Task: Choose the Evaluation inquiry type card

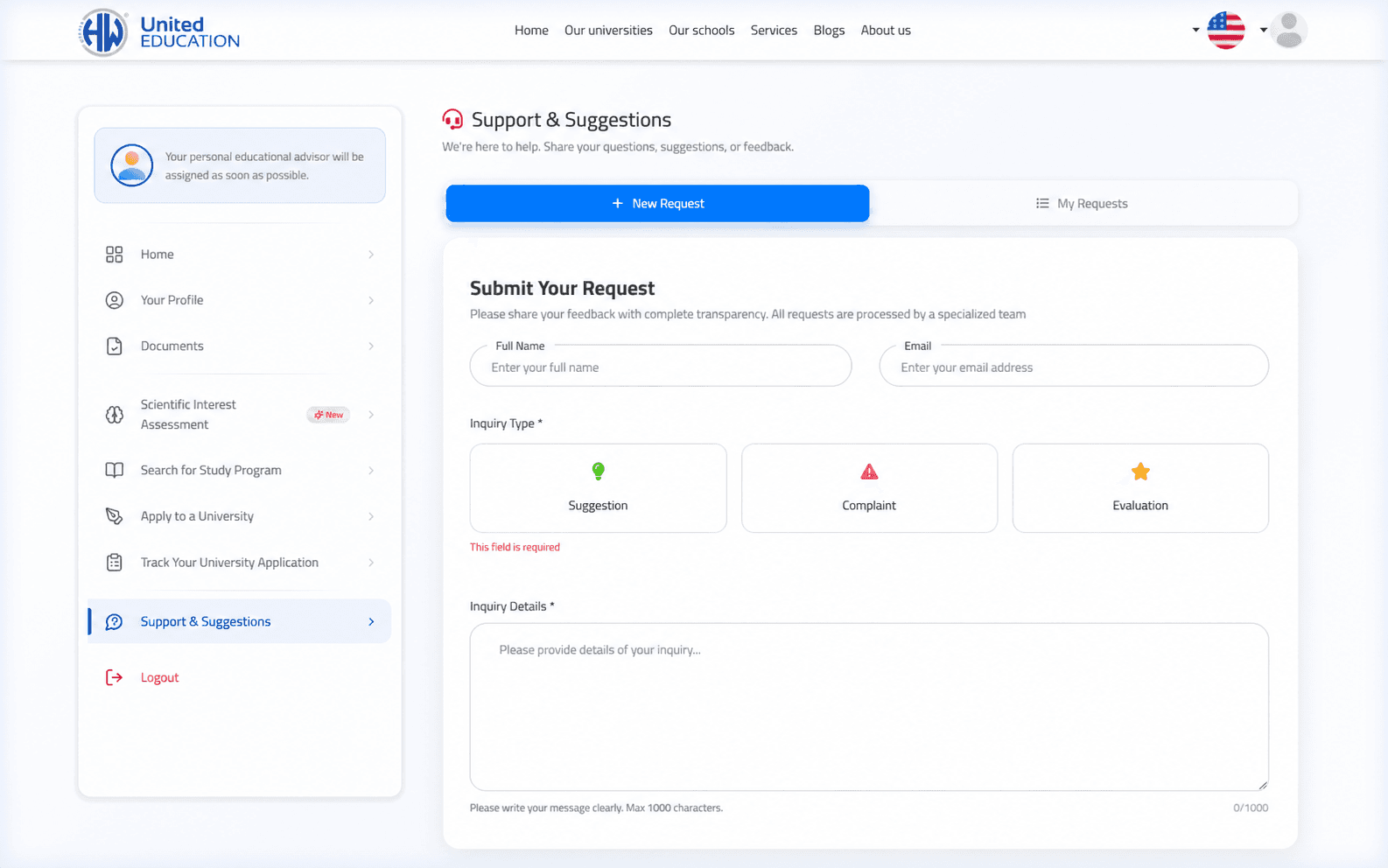Action: [1140, 488]
